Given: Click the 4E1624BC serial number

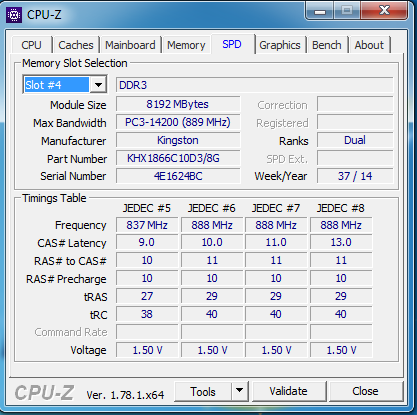Looking at the screenshot, I should (x=178, y=176).
